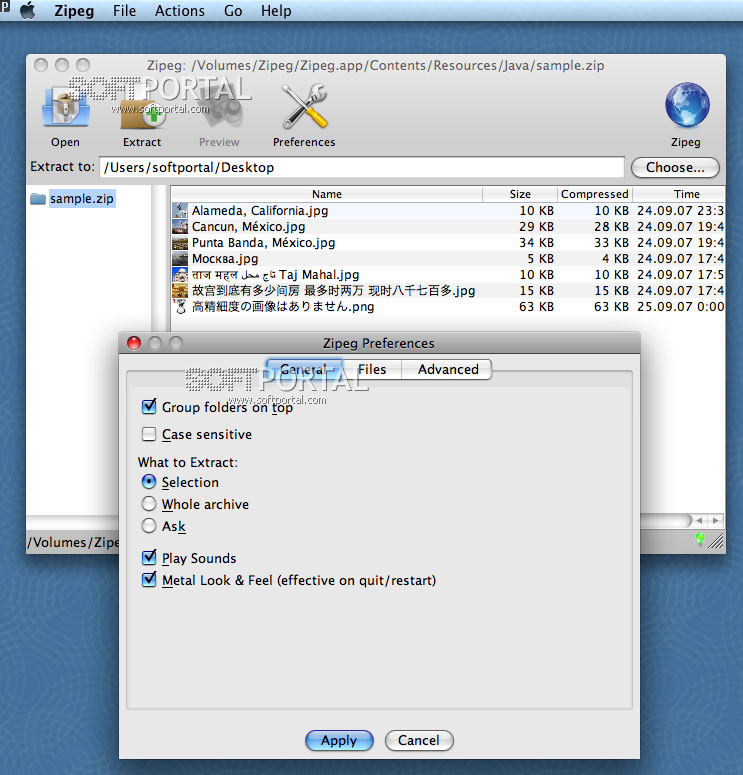
Task: Click the Extract to path field
Action: (361, 168)
